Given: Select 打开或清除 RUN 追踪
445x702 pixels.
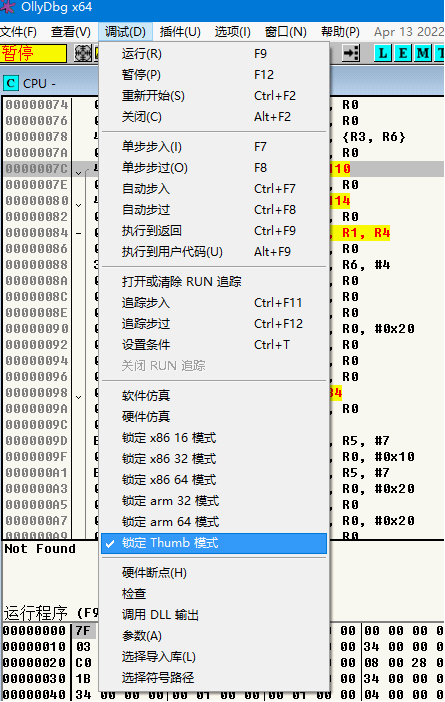Looking at the screenshot, I should click(214, 282).
